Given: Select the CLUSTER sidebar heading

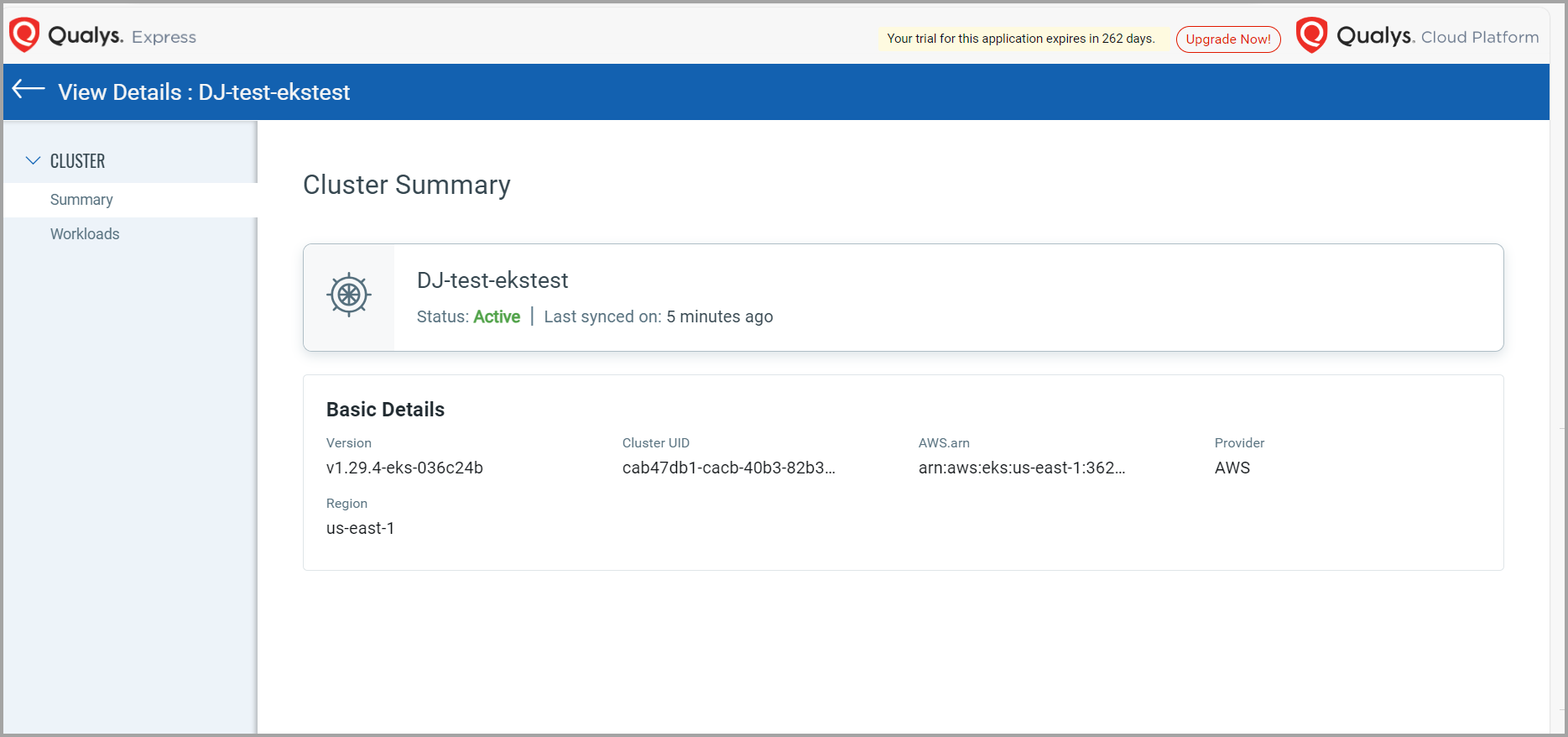Looking at the screenshot, I should click(x=77, y=161).
